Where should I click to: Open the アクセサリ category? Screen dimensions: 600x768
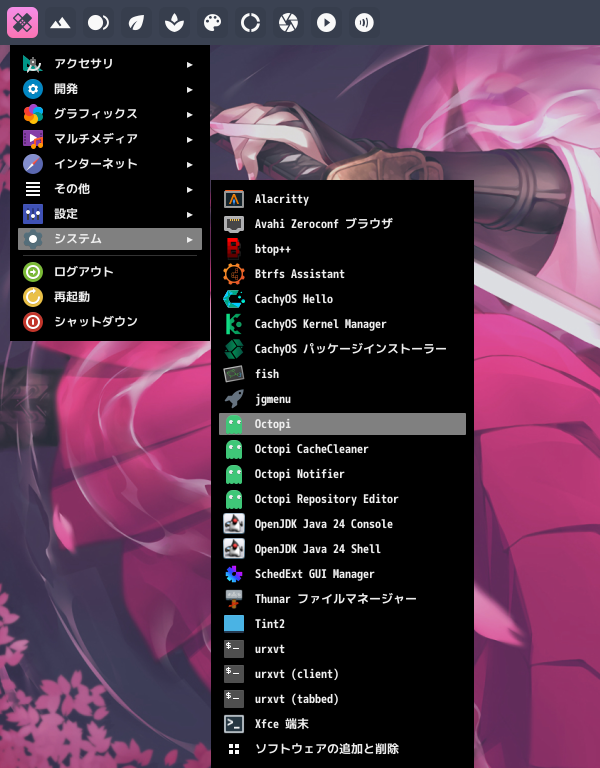coord(110,64)
